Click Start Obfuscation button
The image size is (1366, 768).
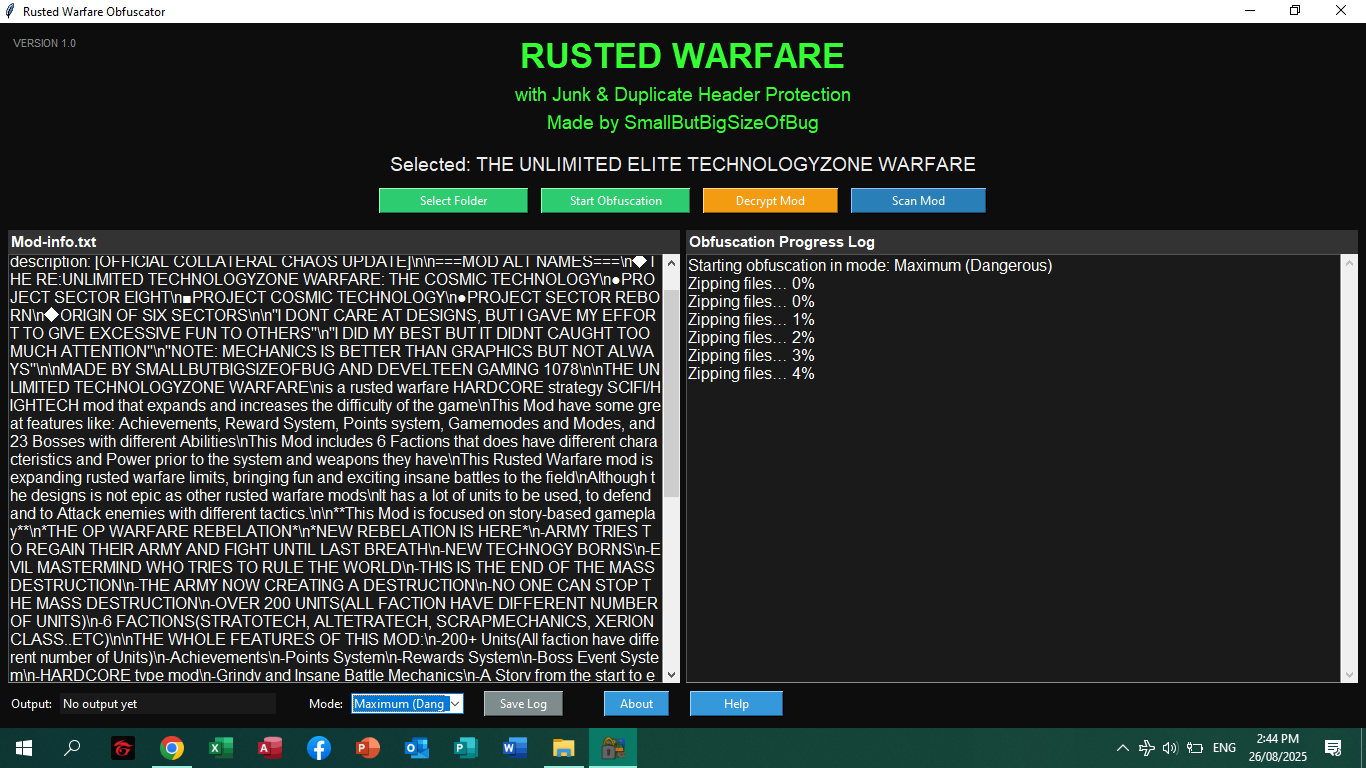615,201
